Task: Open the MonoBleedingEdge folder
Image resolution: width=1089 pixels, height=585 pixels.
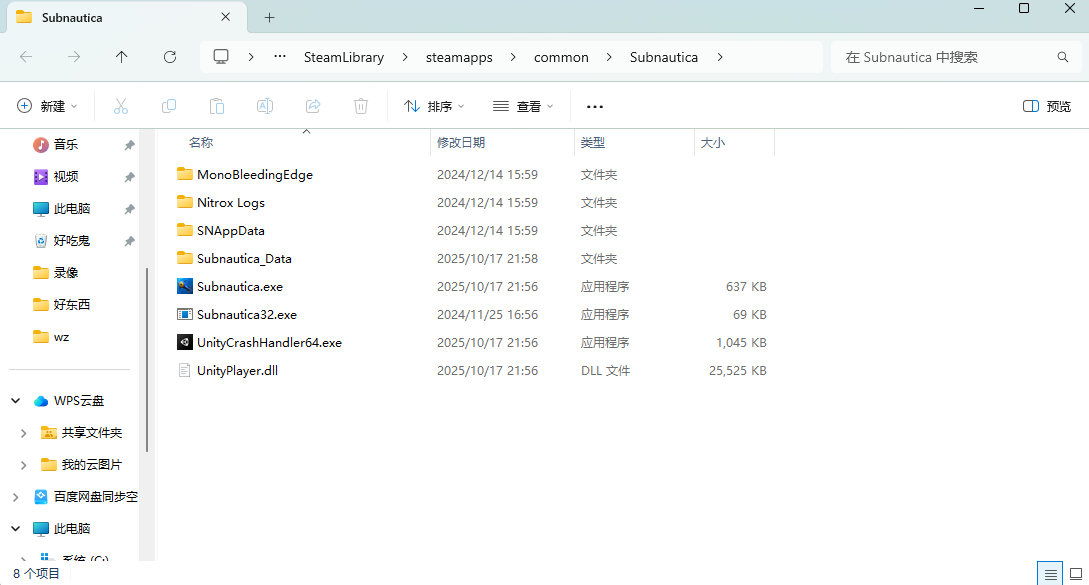Action: 254,175
